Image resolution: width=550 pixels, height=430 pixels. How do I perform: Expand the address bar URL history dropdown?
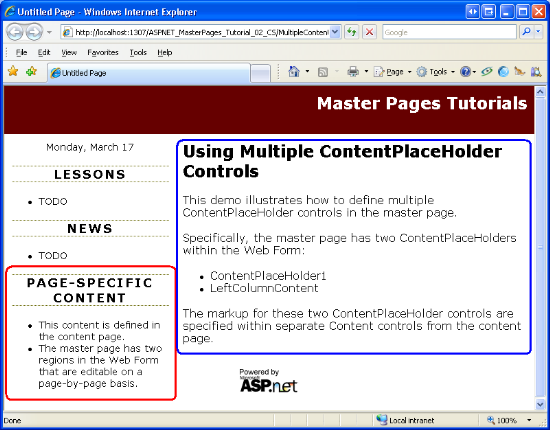pos(335,32)
